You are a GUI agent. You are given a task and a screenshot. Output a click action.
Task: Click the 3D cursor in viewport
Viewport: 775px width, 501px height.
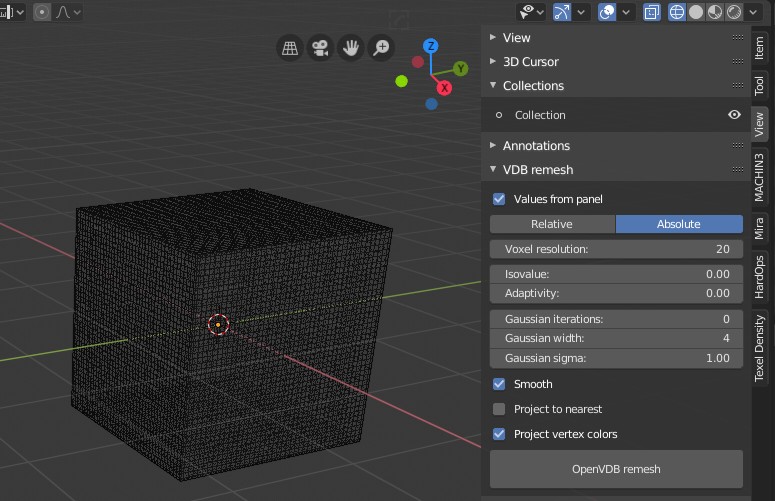[218, 325]
